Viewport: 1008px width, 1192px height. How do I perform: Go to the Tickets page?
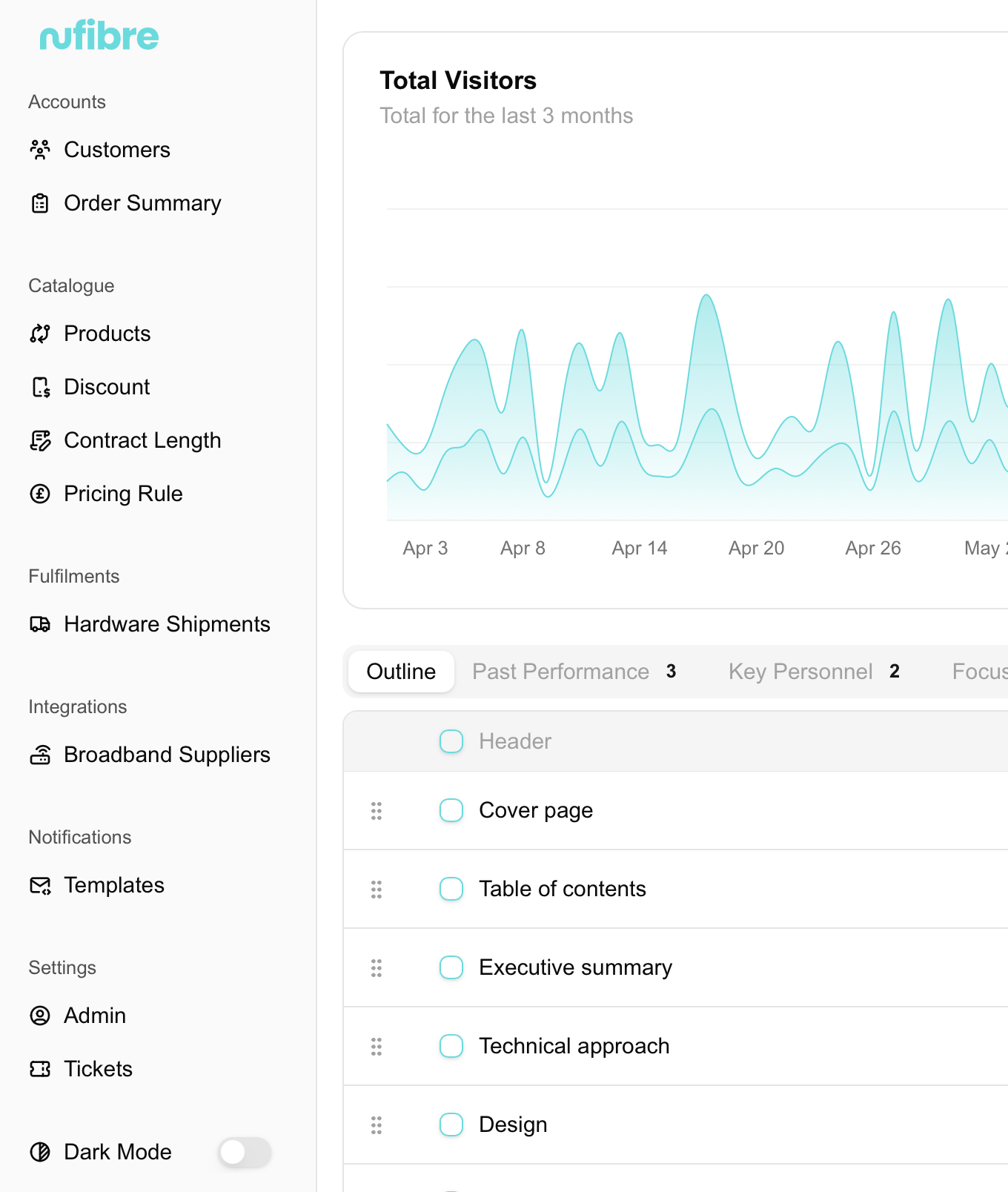pyautogui.click(x=98, y=1069)
